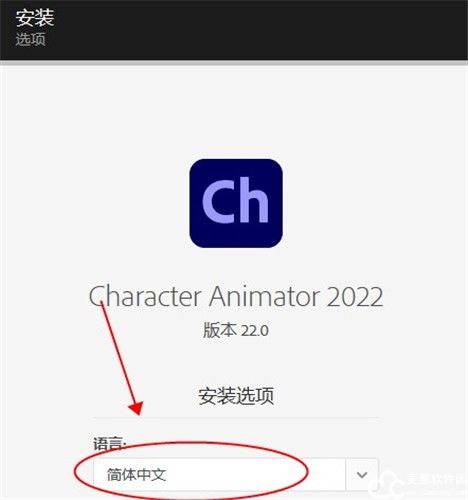Viewport: 468px width, 500px height.
Task: Click the divider line under 安装选项
Action: pyautogui.click(x=236, y=418)
